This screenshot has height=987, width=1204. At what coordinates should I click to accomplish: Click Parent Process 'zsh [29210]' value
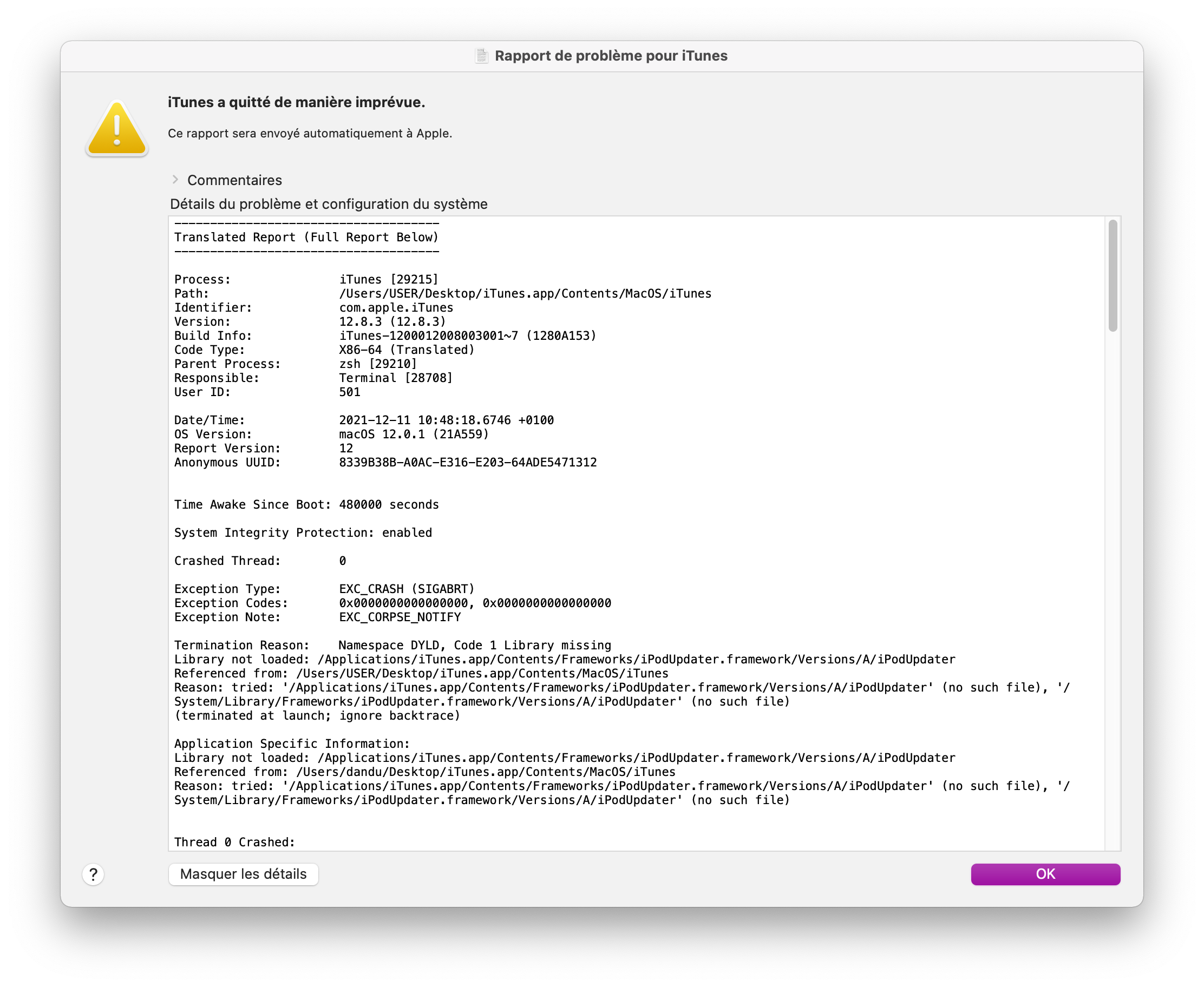click(378, 364)
